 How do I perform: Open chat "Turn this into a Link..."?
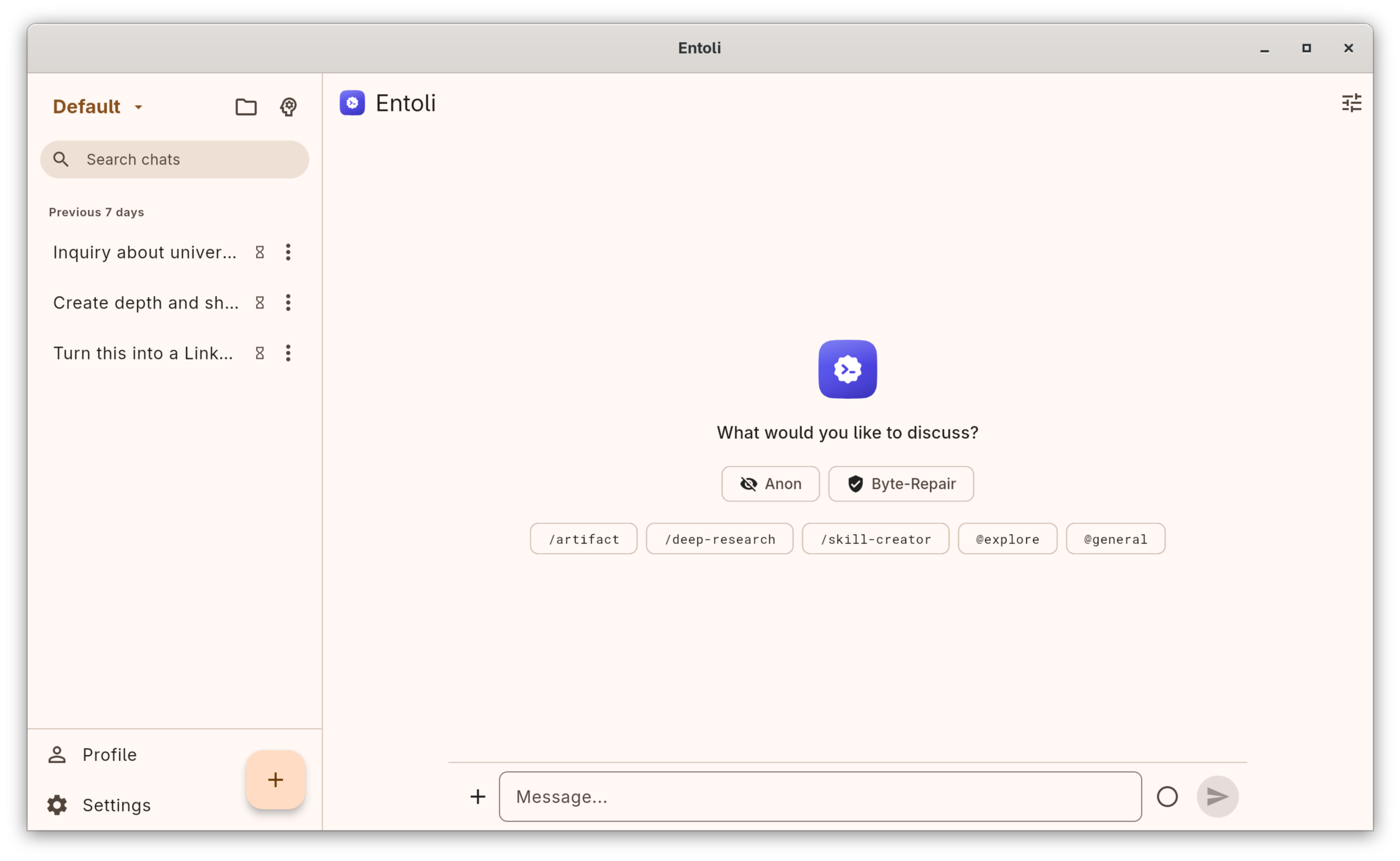pyautogui.click(x=143, y=353)
